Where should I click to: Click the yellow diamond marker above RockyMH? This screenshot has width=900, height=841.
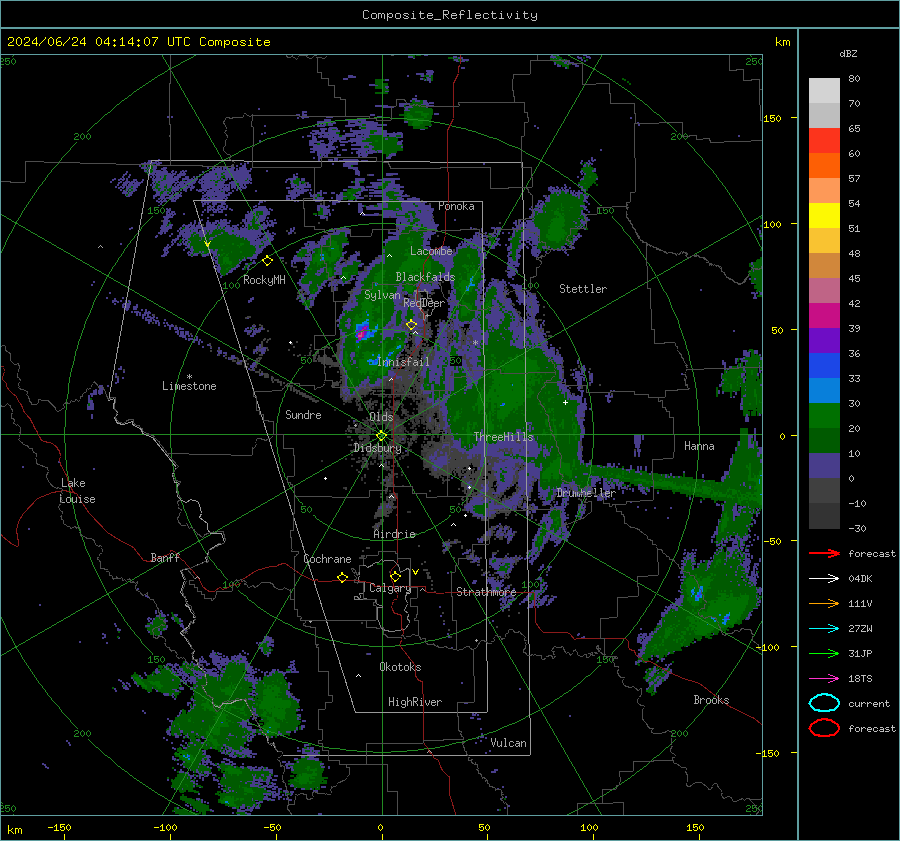267,261
